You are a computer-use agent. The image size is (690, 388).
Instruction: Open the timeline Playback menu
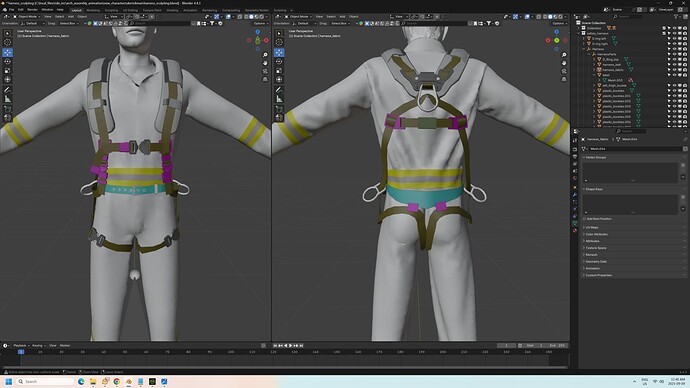click(20, 345)
